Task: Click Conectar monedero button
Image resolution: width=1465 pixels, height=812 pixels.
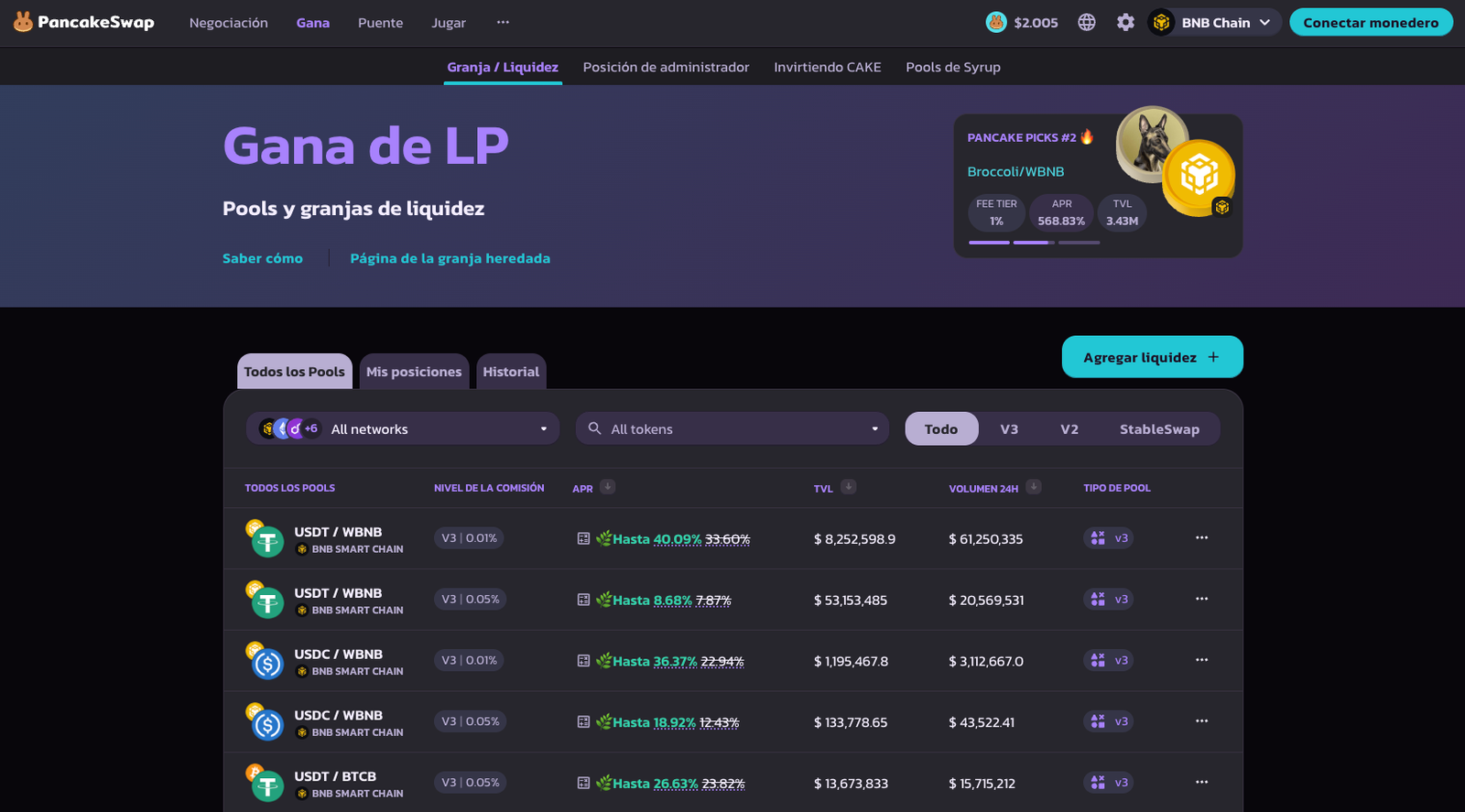Action: click(x=1371, y=22)
